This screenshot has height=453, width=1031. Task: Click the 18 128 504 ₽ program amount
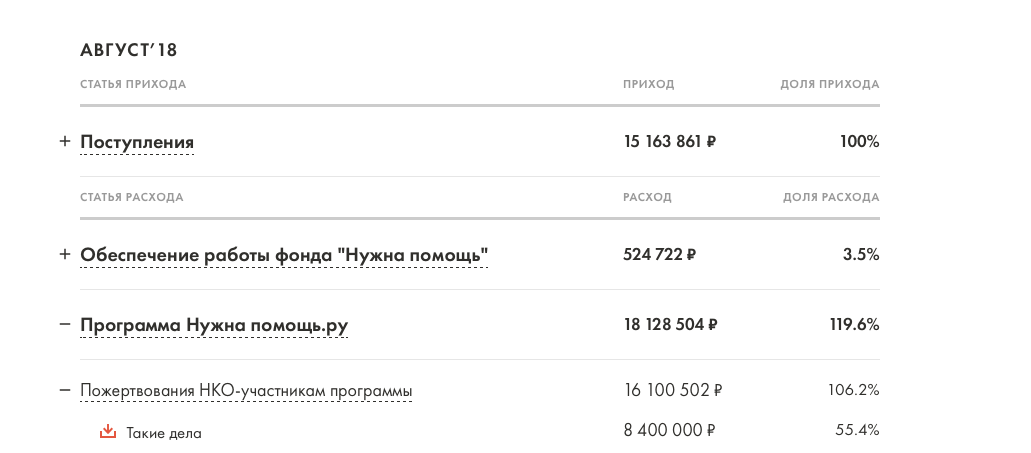(670, 325)
